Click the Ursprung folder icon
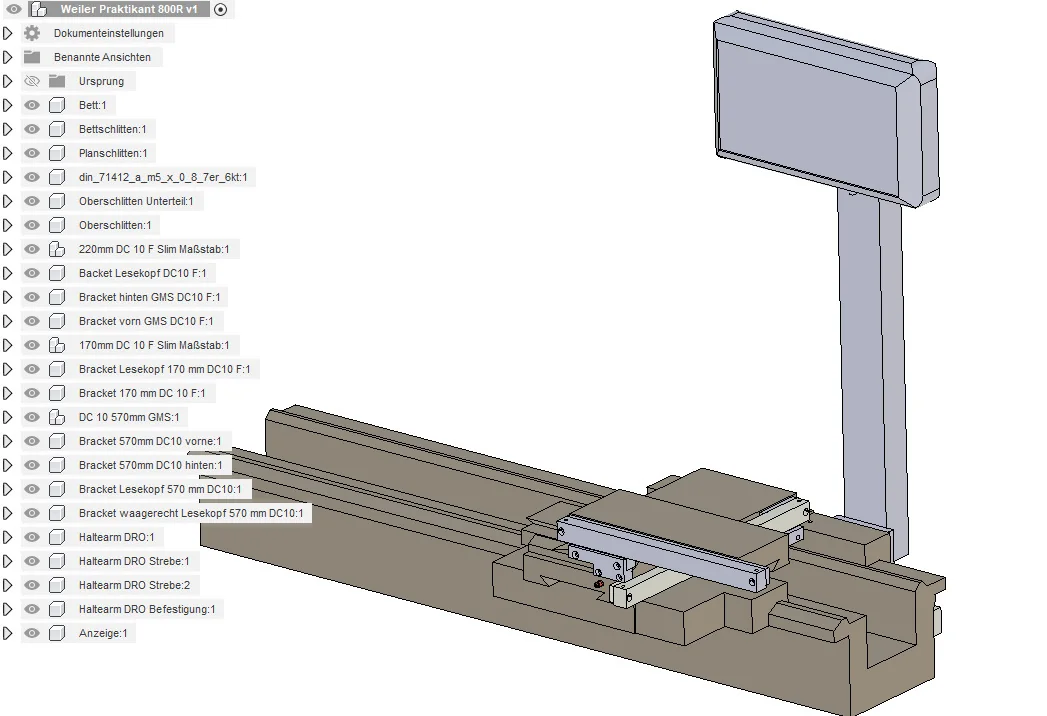This screenshot has height=716, width=1047. coord(57,81)
